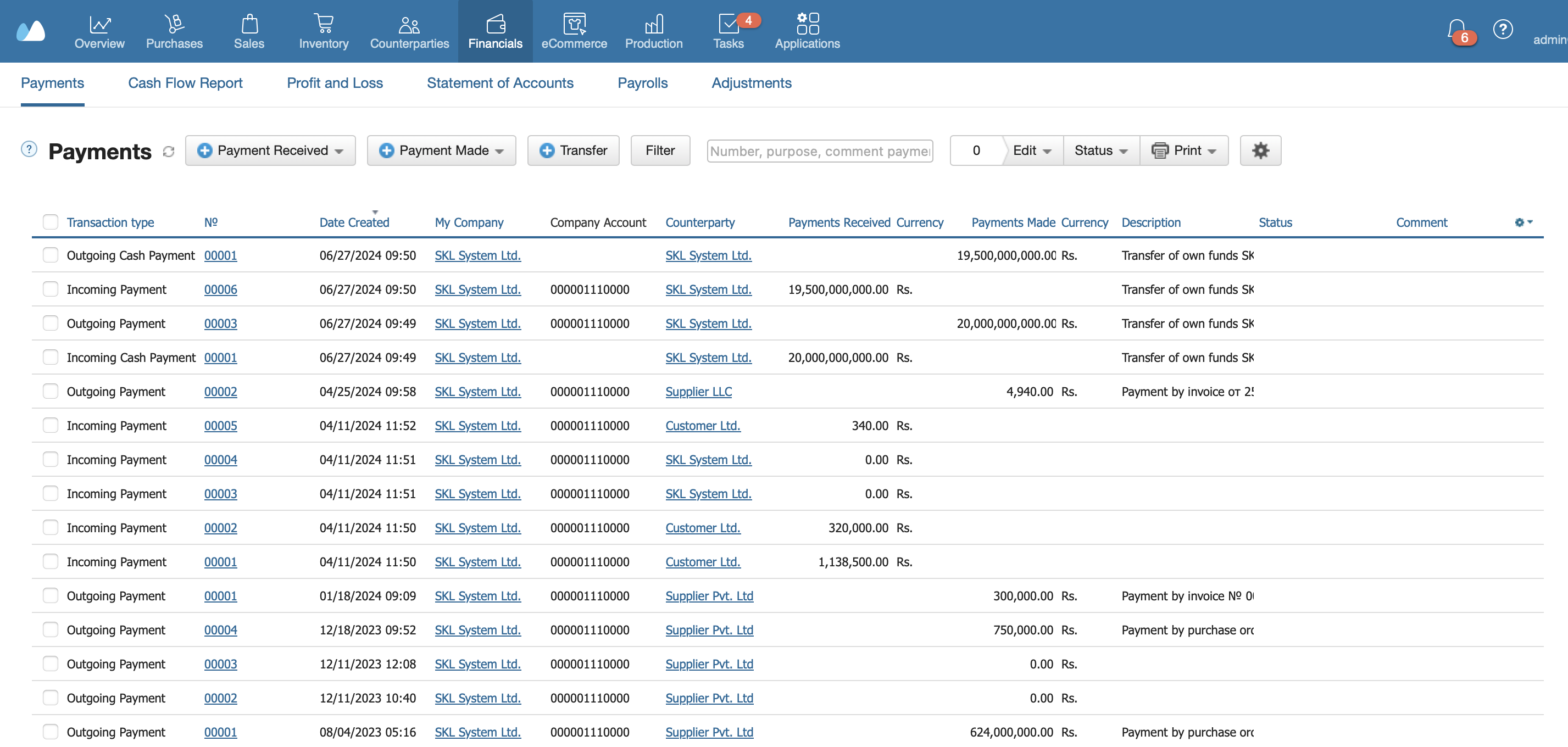
Task: Open Customer Ltd. link in 340.00 row
Action: click(703, 425)
